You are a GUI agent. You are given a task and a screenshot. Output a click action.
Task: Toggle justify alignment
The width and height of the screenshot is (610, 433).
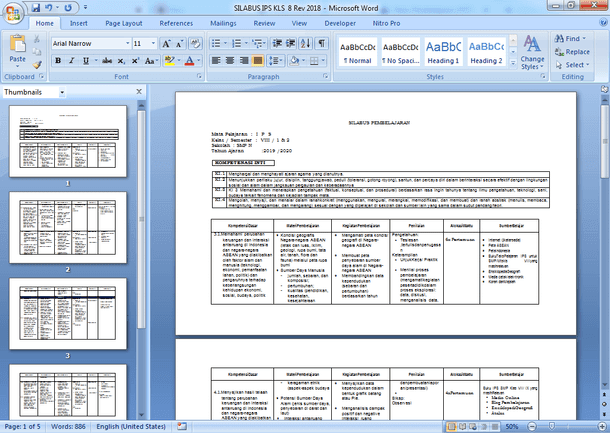[x=258, y=61]
